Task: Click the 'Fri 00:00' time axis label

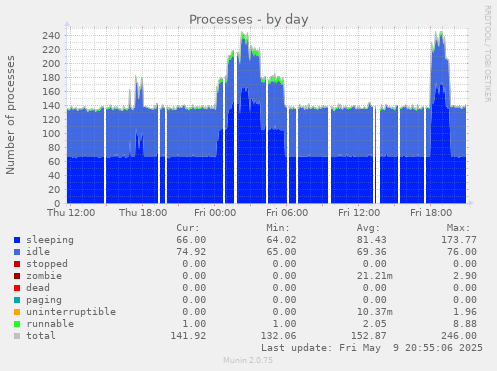Action: coord(215,213)
